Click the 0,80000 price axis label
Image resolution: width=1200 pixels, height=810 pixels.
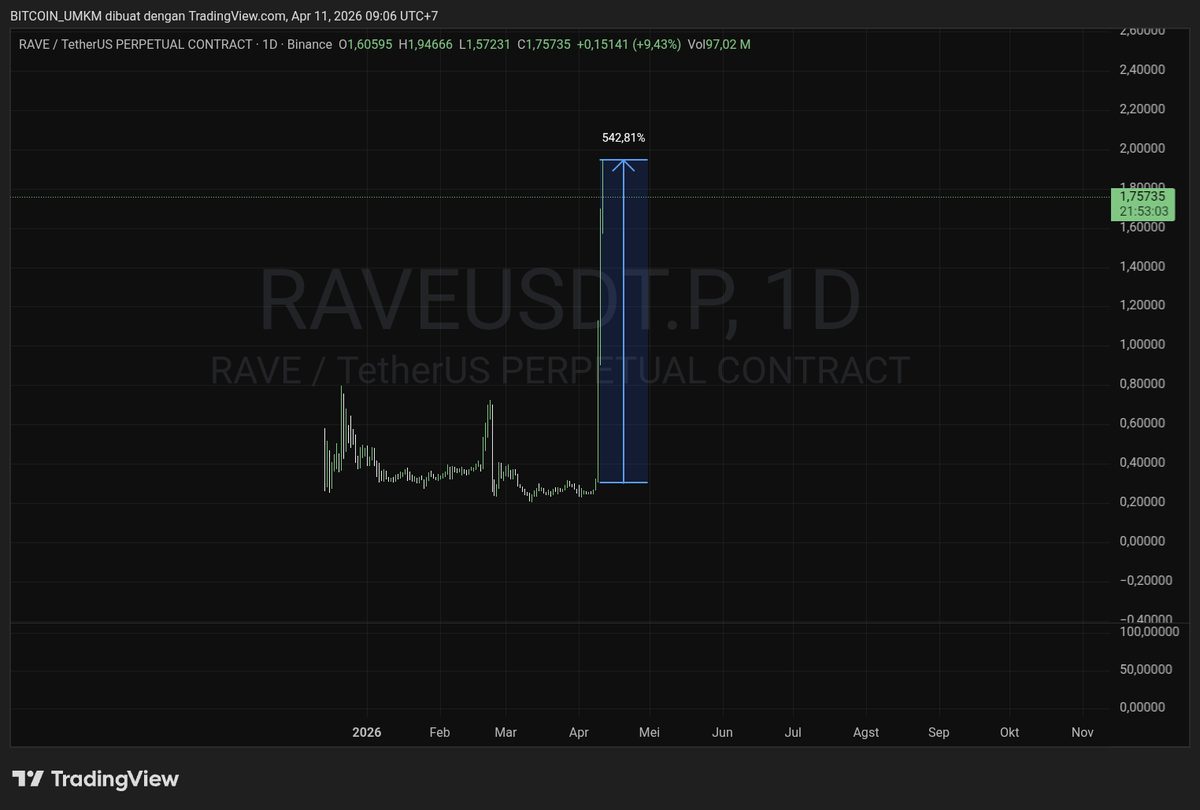(x=1142, y=384)
